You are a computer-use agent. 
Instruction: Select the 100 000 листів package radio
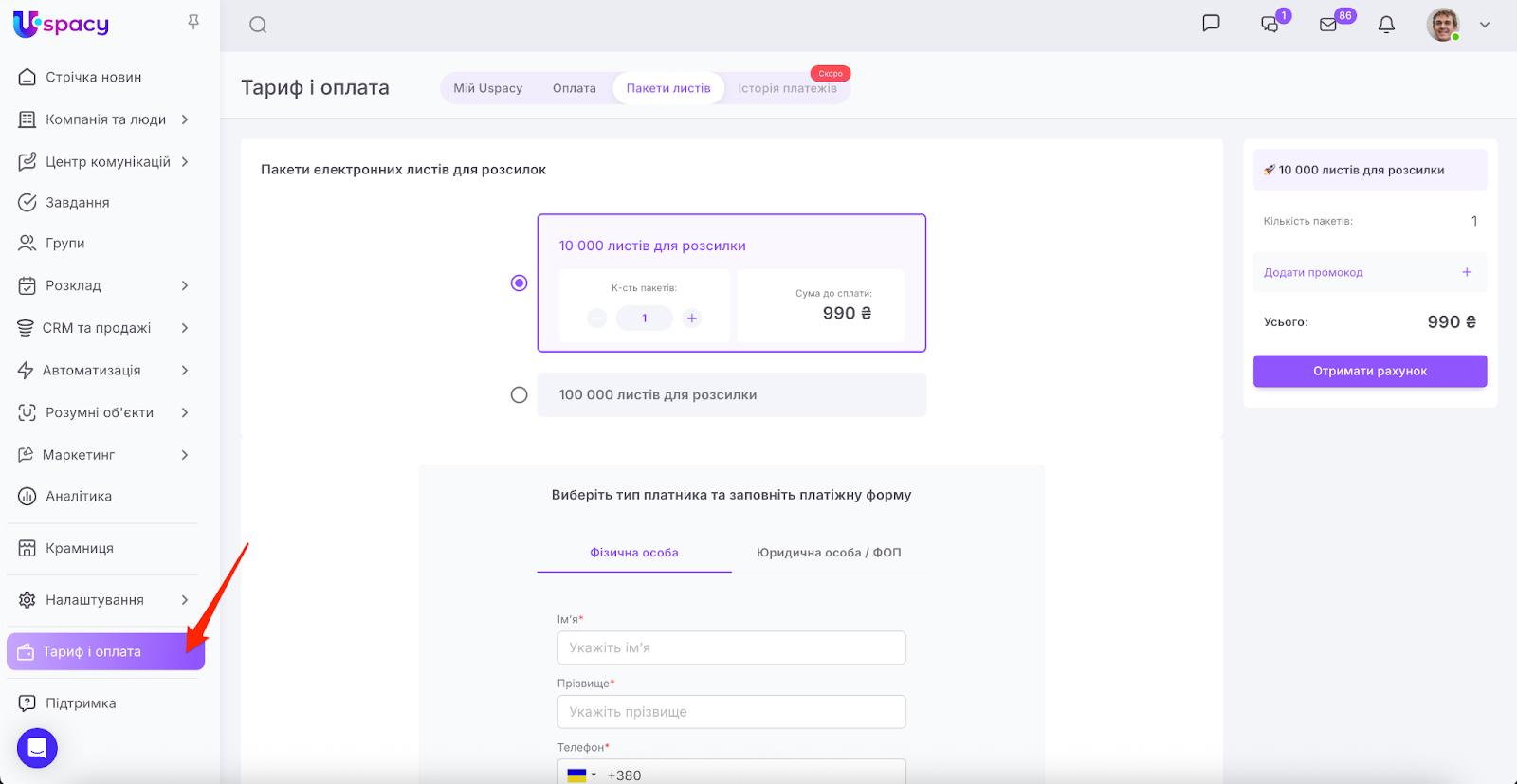pos(519,395)
